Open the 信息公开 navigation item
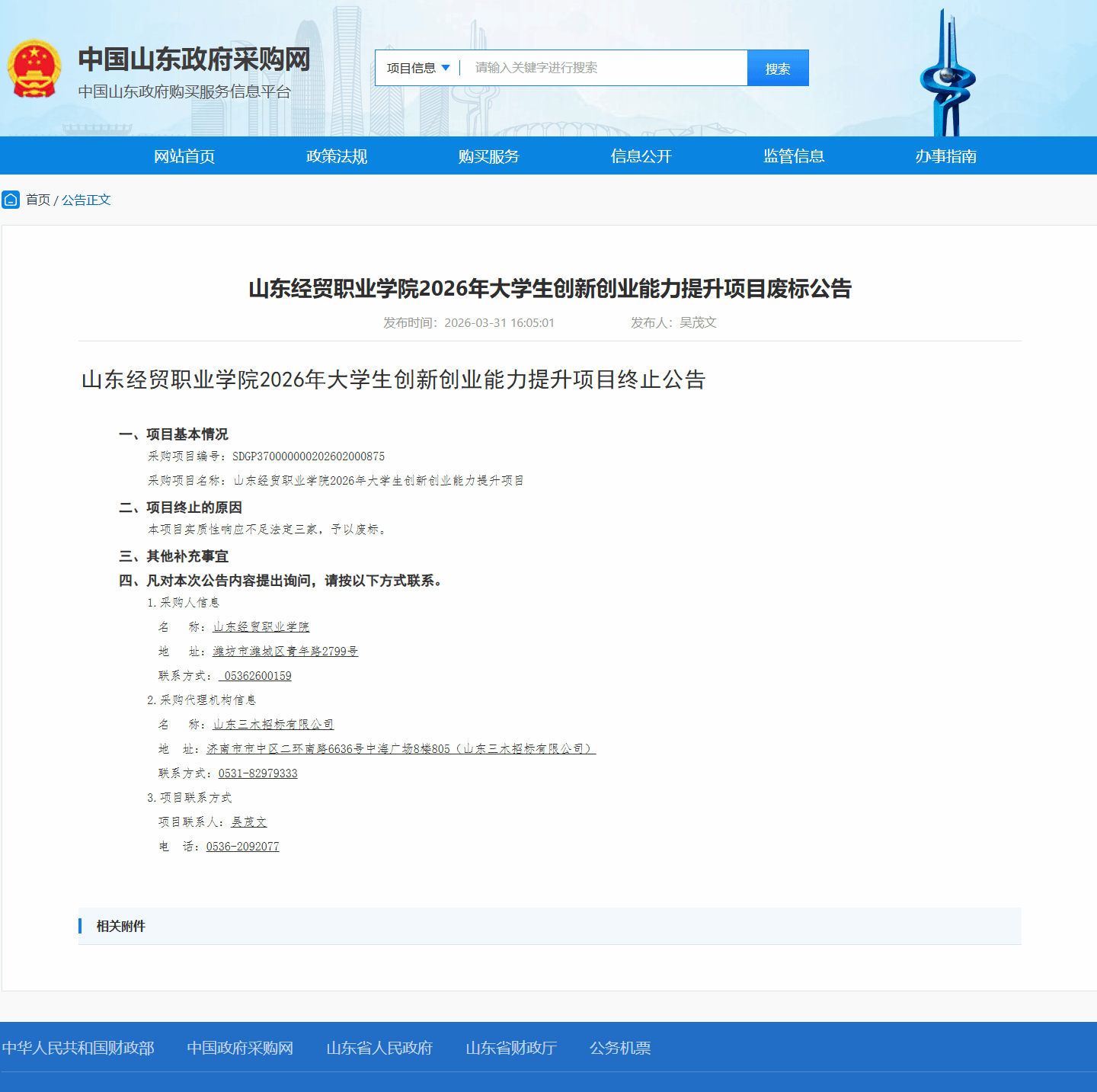1097x1092 pixels. point(641,156)
